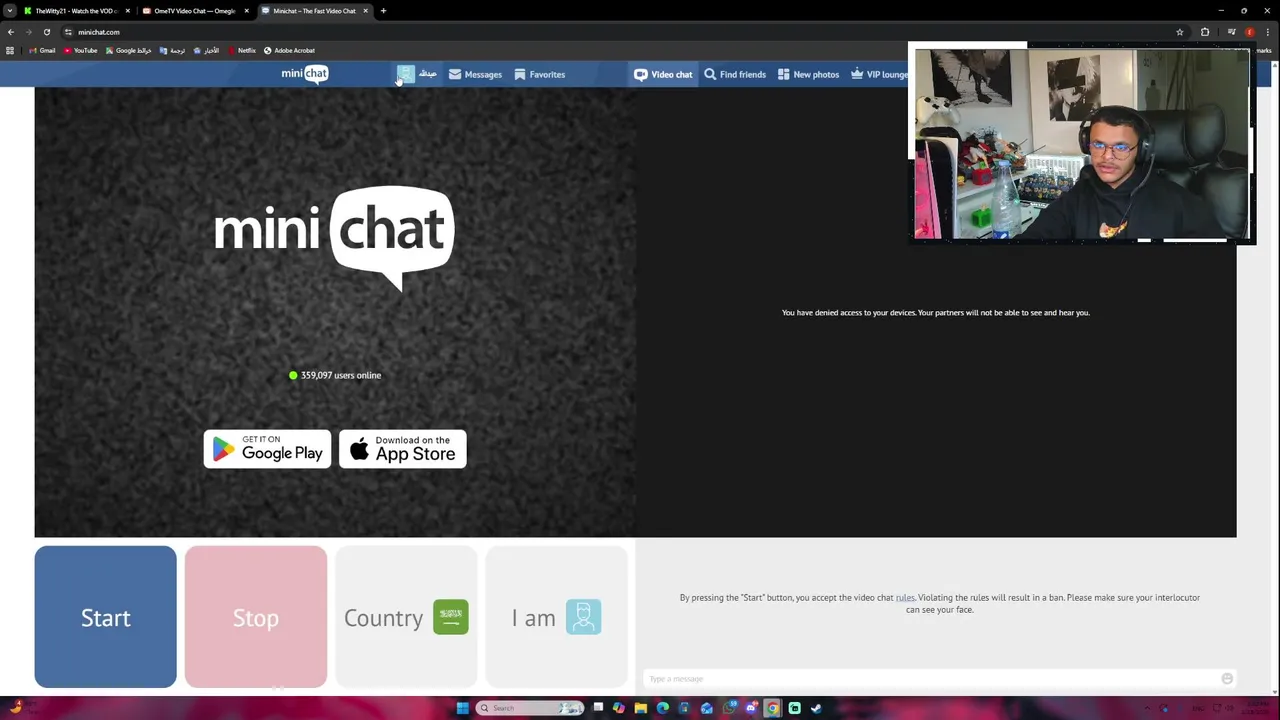Open the apps grid in bookmarks bar

point(10,50)
